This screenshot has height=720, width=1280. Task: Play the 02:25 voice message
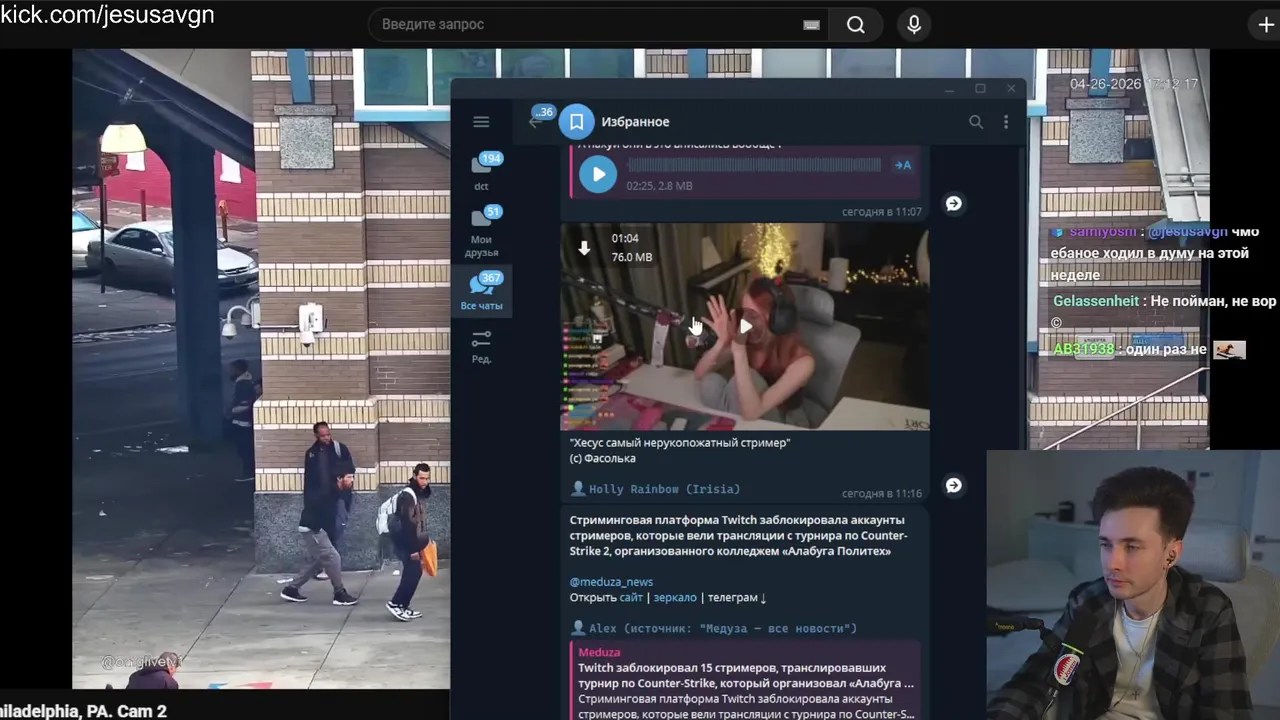click(598, 174)
